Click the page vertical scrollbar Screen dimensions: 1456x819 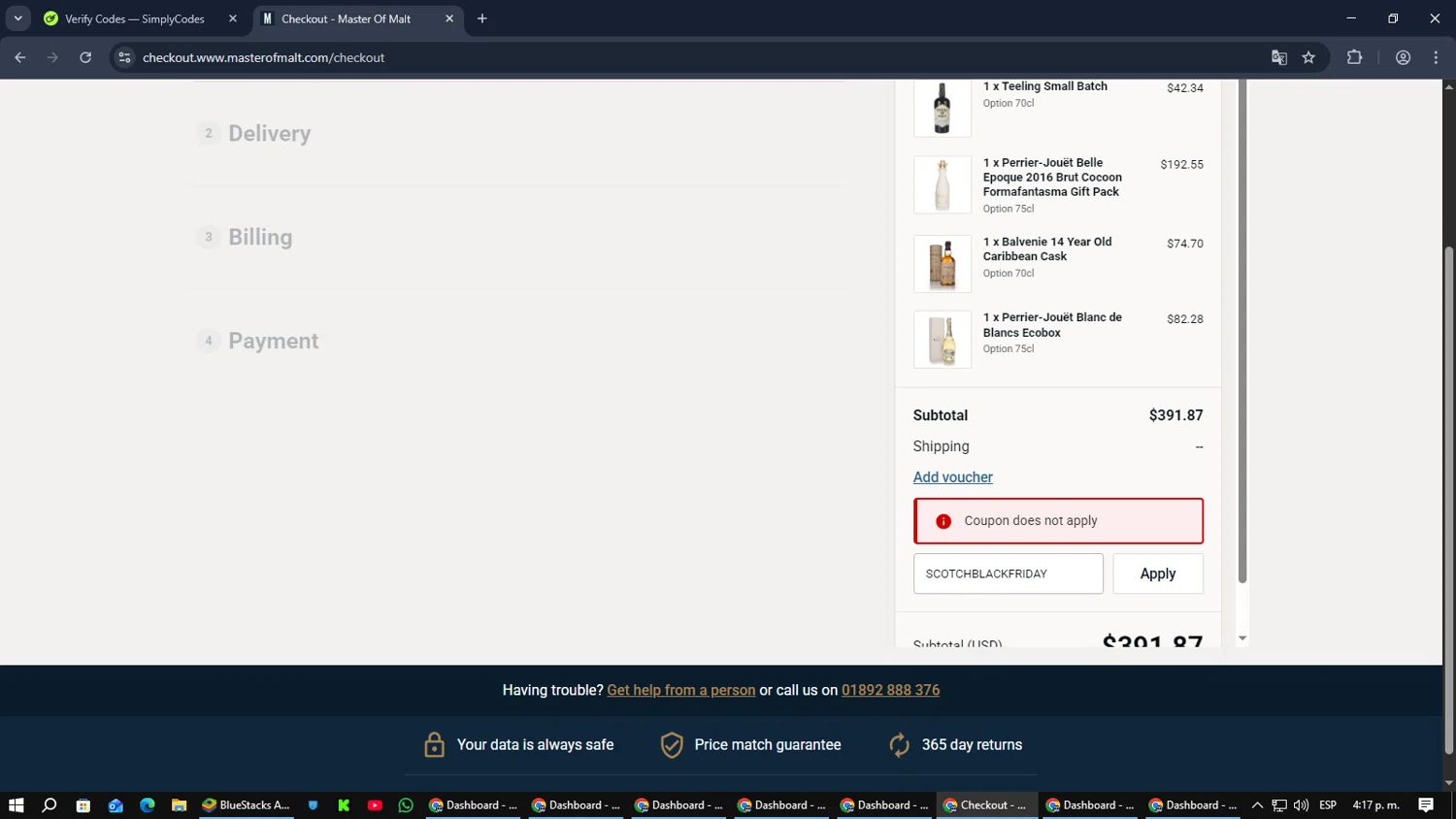1449,500
